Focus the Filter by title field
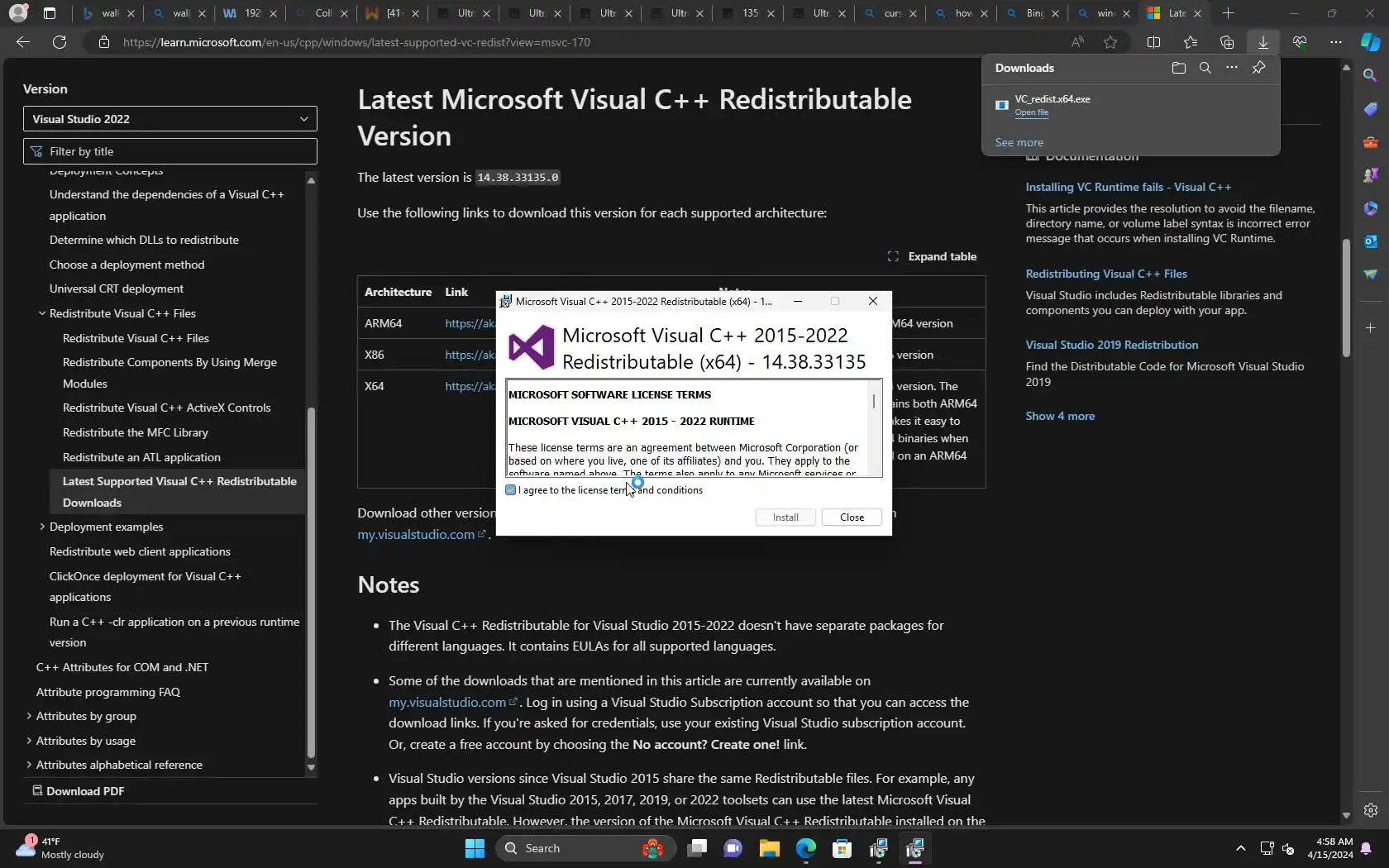Viewport: 1389px width, 868px height. point(170,151)
